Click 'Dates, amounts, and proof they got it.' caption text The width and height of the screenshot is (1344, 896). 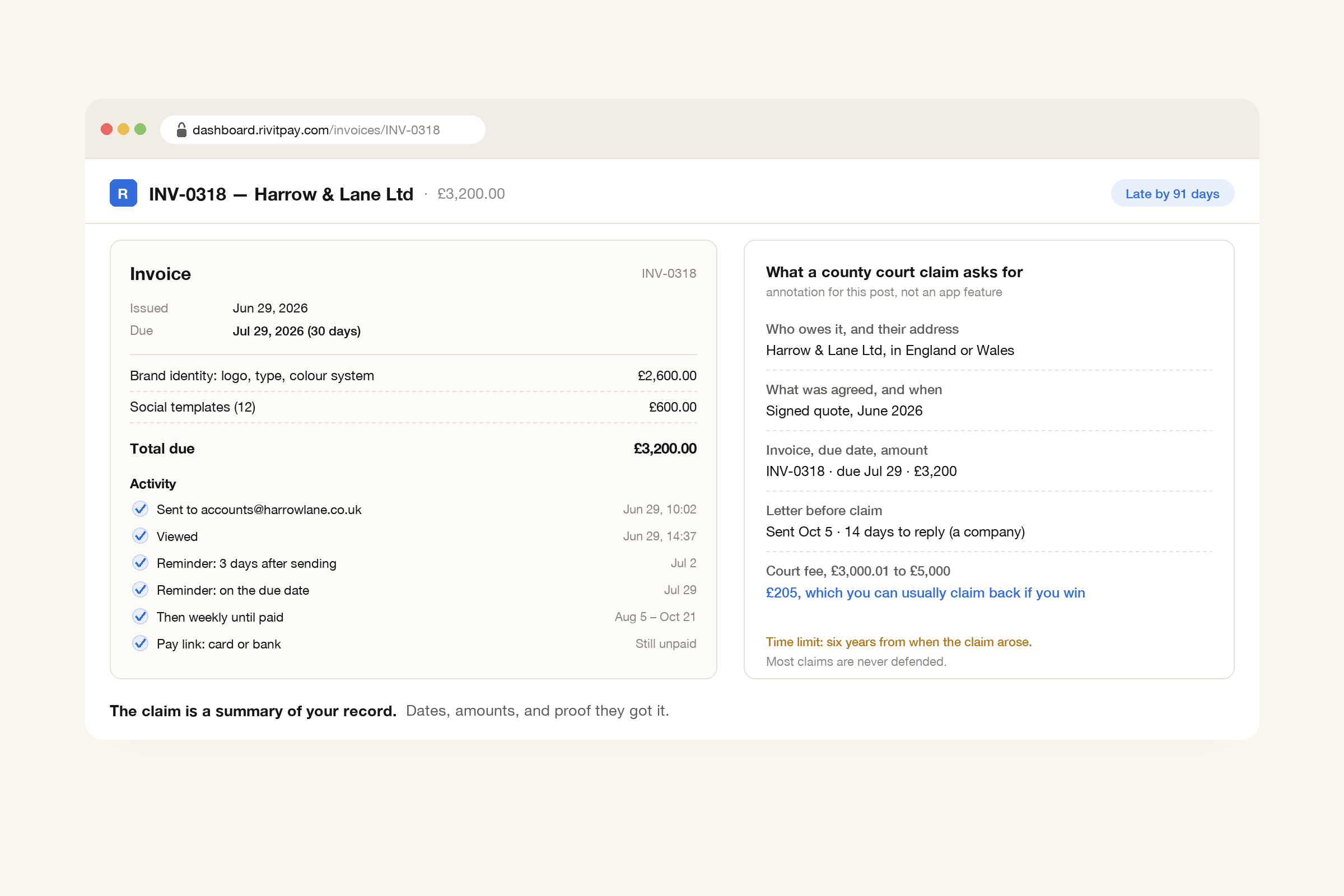pos(537,710)
